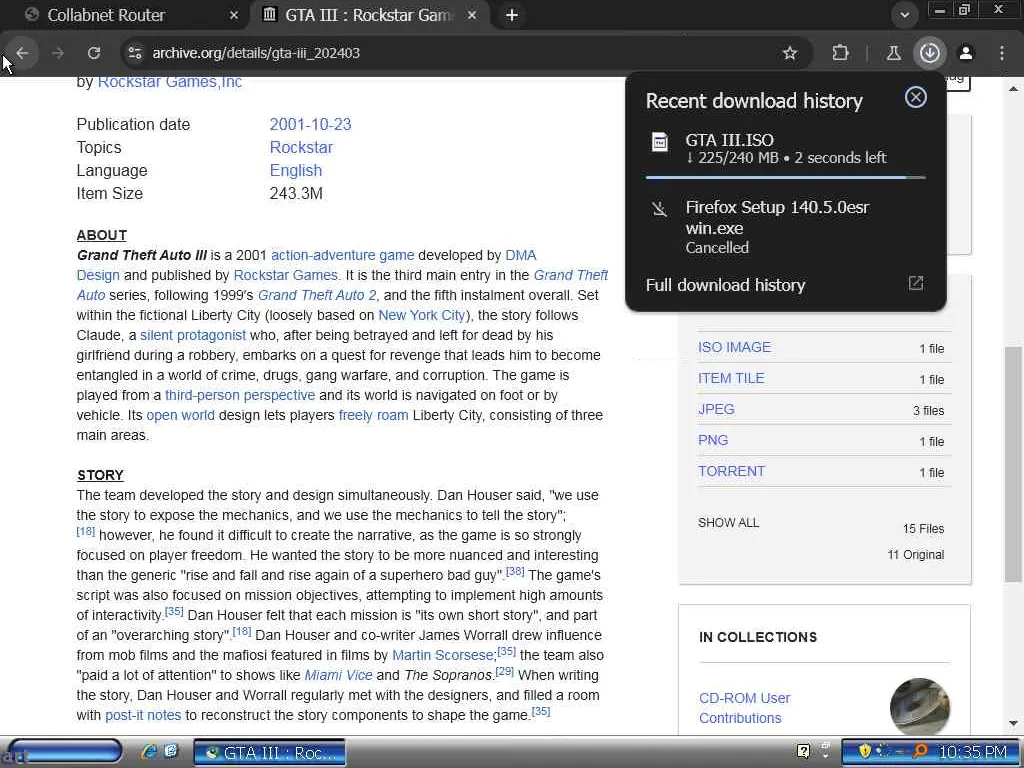The width and height of the screenshot is (1024, 768).
Task: Open the citation [29] reference link
Action: pos(504,671)
